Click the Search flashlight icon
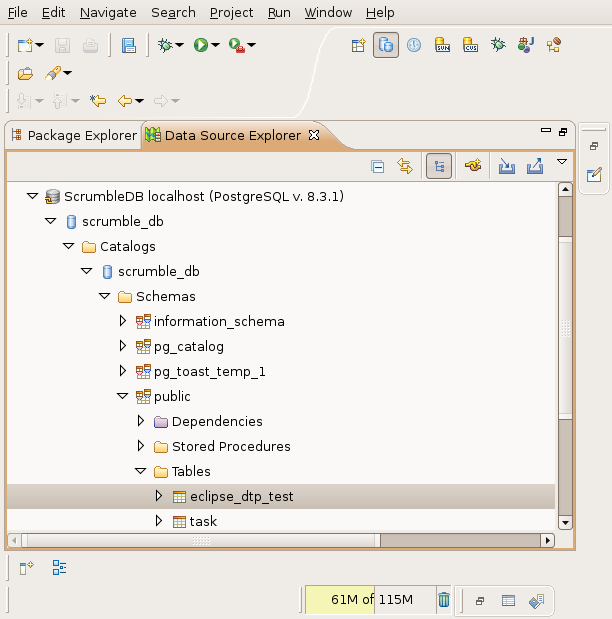This screenshot has width=612, height=619. 53,73
